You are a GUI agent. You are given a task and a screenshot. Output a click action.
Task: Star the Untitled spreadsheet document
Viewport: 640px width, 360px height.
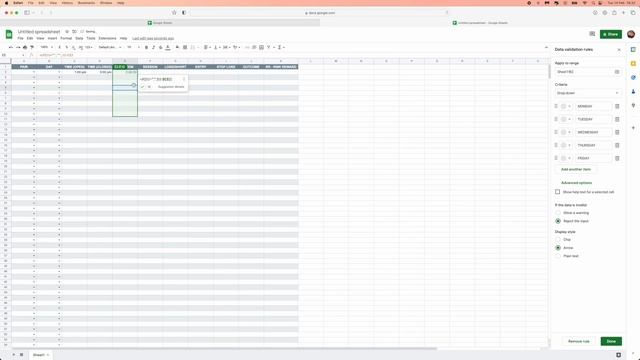tap(67, 31)
